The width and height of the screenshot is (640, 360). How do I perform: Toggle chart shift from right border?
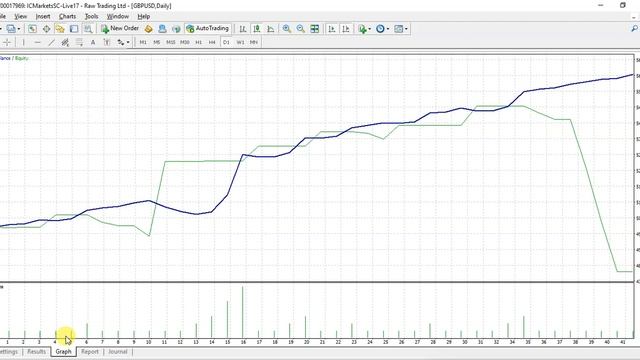(x=346, y=29)
